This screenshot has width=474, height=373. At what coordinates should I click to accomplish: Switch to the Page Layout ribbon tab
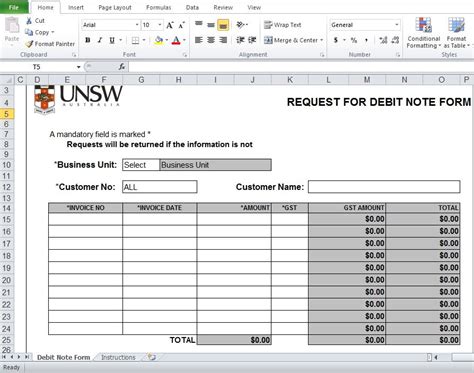tap(115, 7)
